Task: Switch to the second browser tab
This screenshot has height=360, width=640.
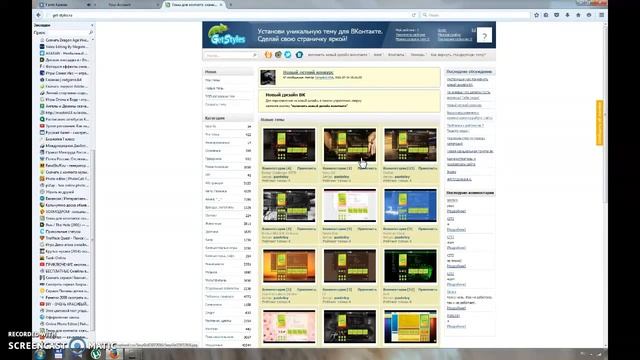Action: tap(131, 4)
